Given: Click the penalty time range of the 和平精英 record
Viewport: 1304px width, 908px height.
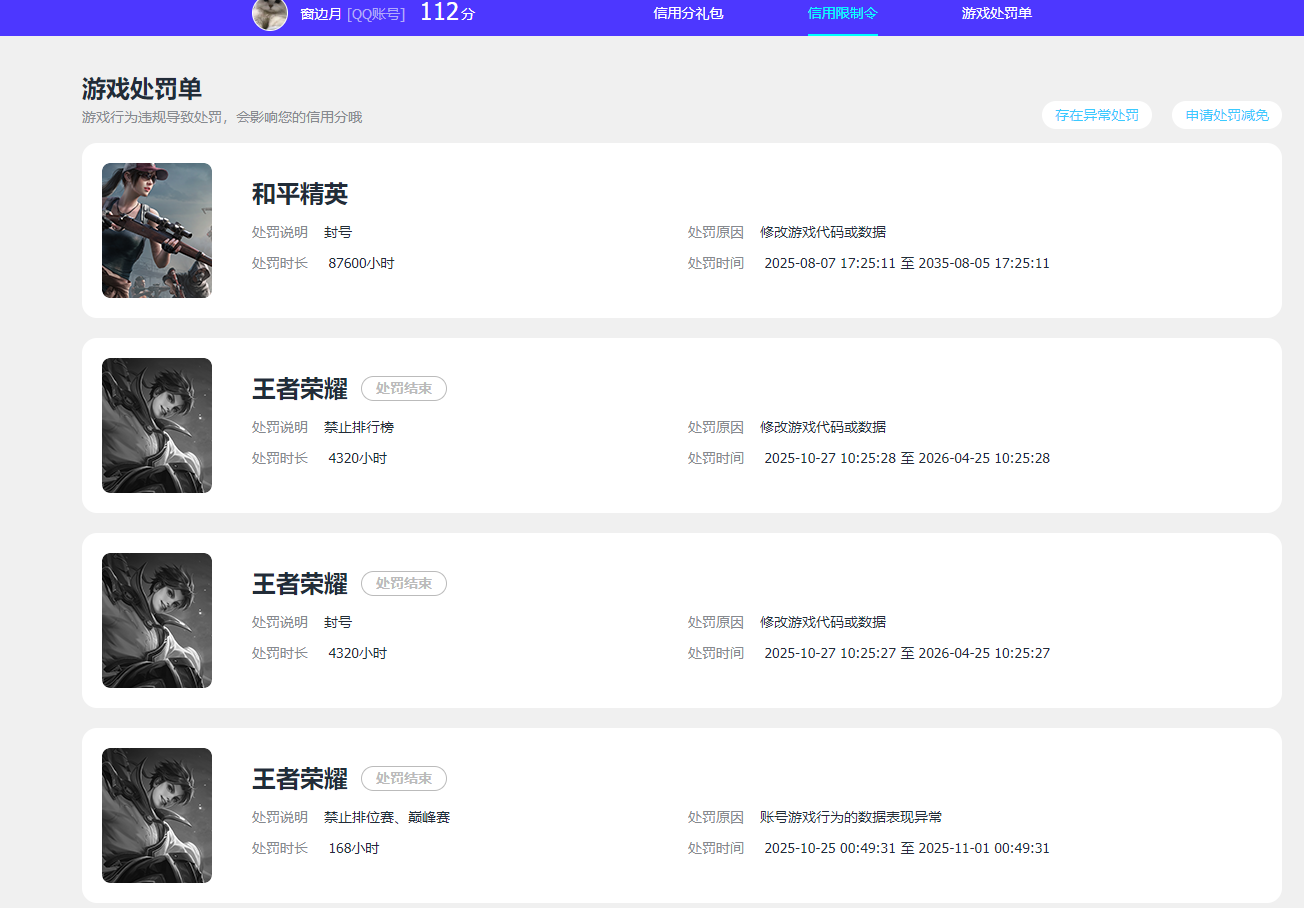Looking at the screenshot, I should (x=907, y=263).
